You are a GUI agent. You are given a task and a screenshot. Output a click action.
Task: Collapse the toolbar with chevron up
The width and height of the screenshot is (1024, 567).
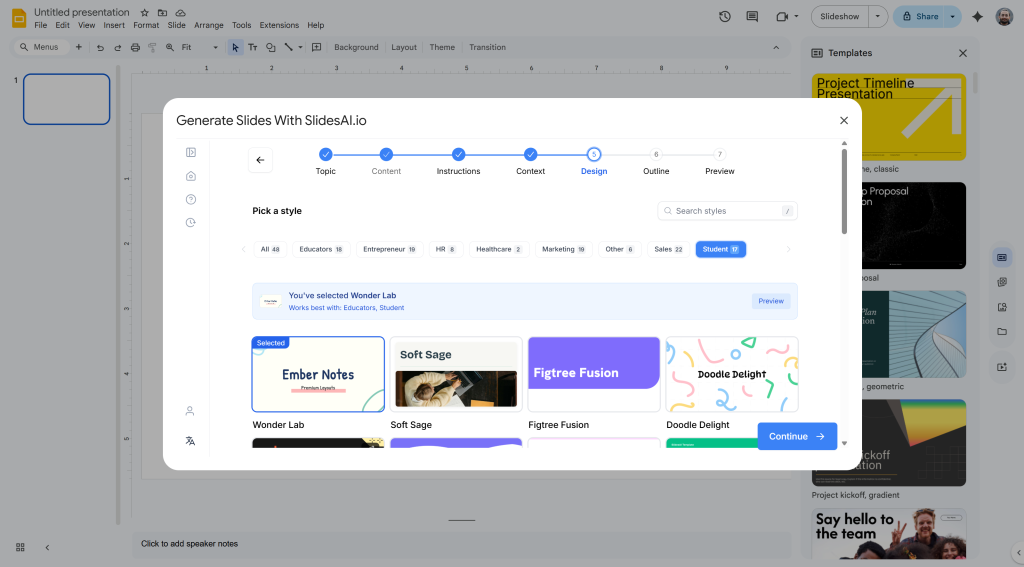[776, 47]
